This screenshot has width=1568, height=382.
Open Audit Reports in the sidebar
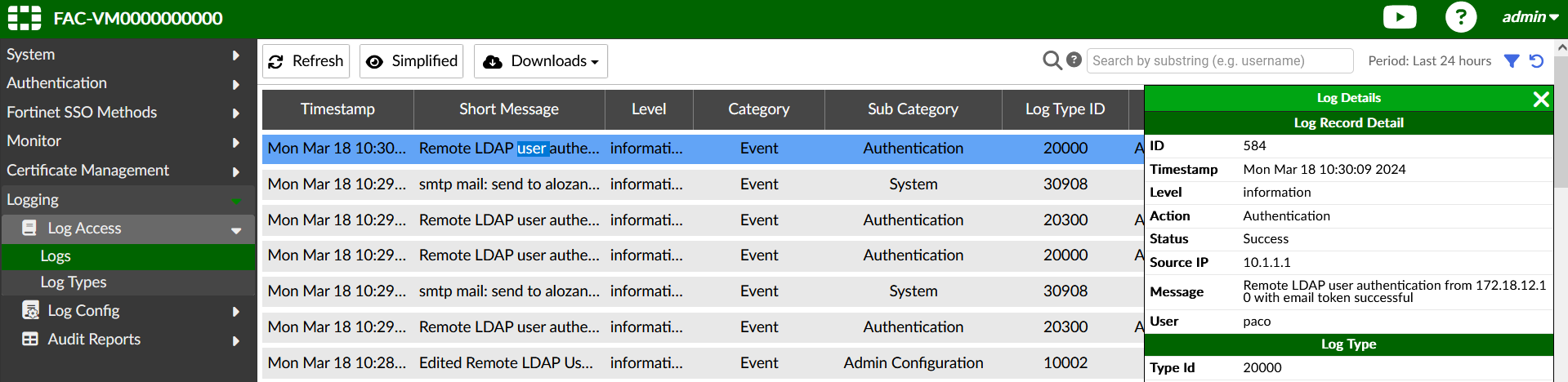click(94, 340)
